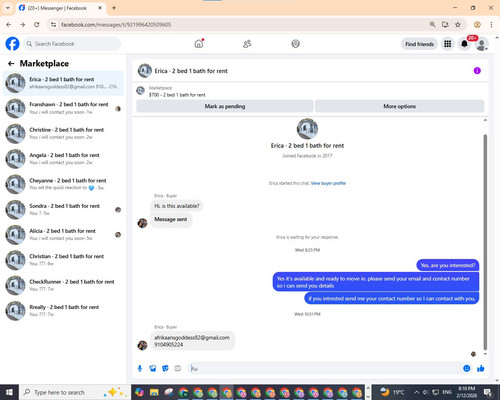Screen dimensions: 500x400
Task: Click the address bar URL
Action: tap(116, 25)
